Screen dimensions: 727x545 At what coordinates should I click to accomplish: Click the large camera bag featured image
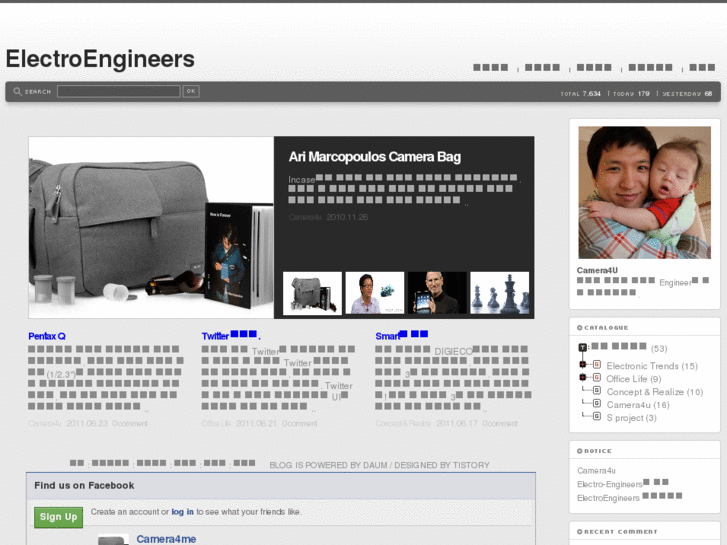pyautogui.click(x=151, y=227)
